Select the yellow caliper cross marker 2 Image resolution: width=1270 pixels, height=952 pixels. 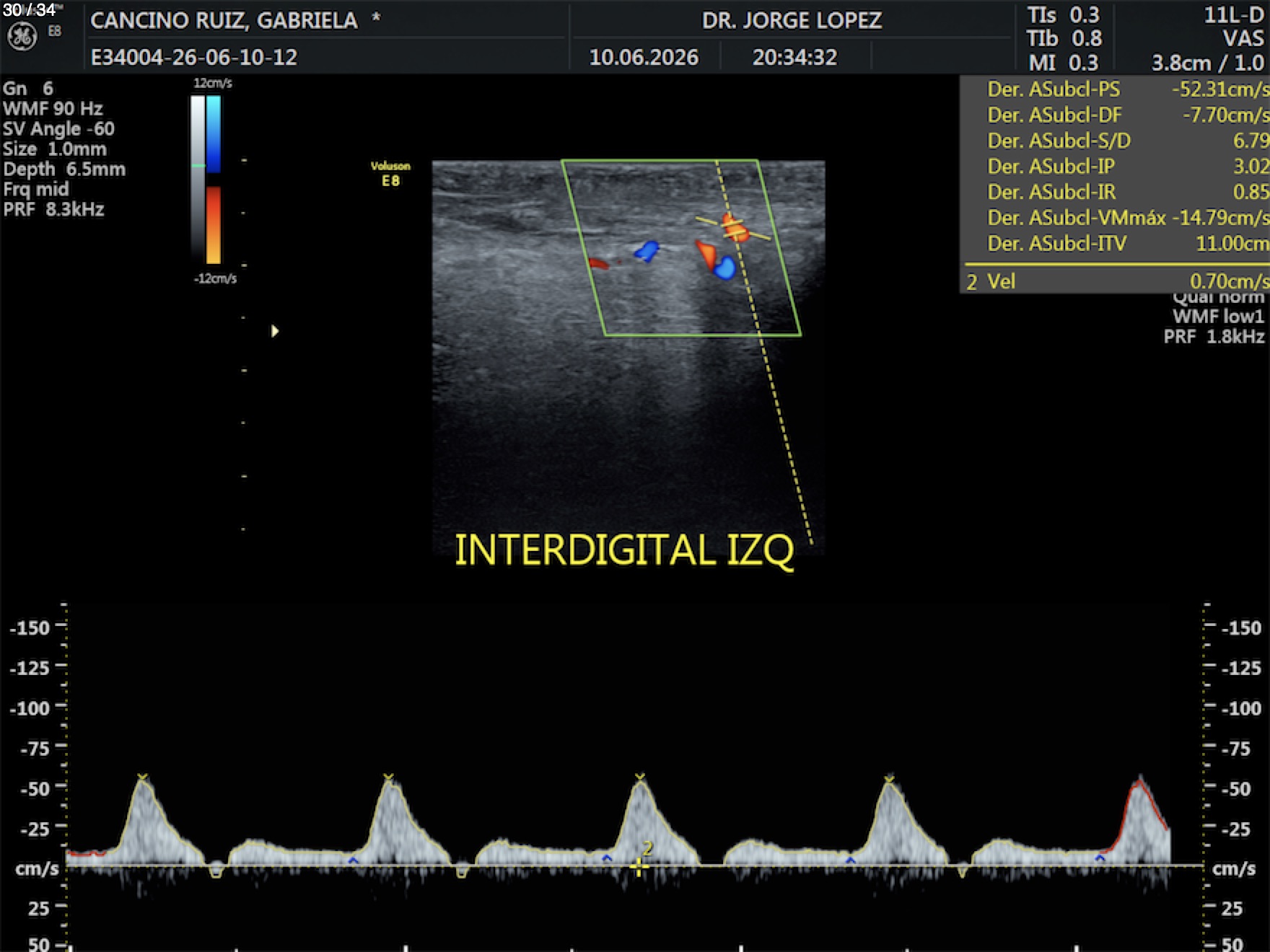tap(639, 865)
